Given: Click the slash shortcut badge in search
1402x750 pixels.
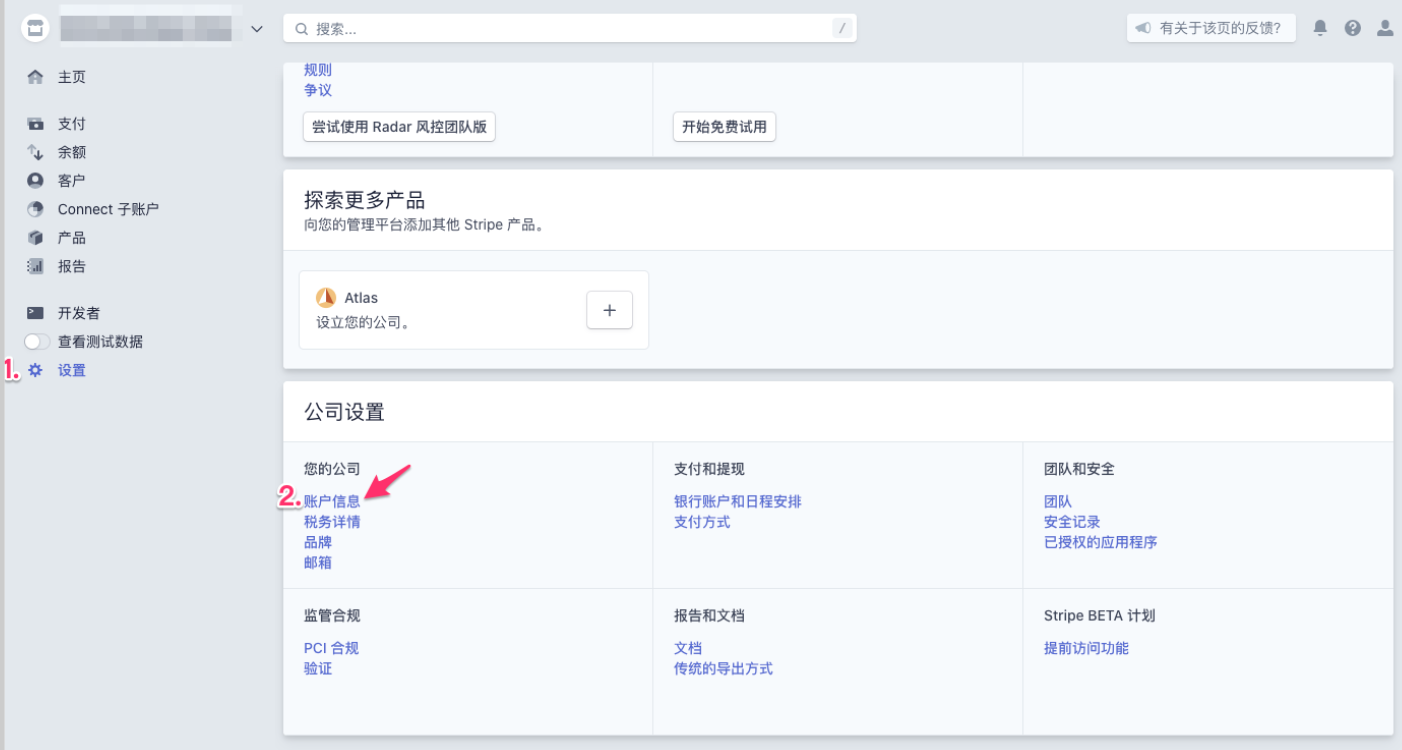Looking at the screenshot, I should point(842,29).
